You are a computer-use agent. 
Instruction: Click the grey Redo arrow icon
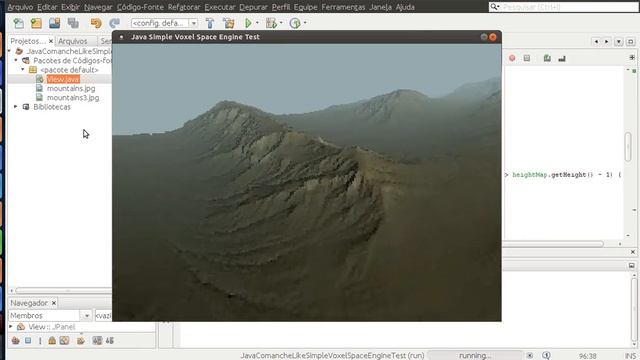click(115, 23)
